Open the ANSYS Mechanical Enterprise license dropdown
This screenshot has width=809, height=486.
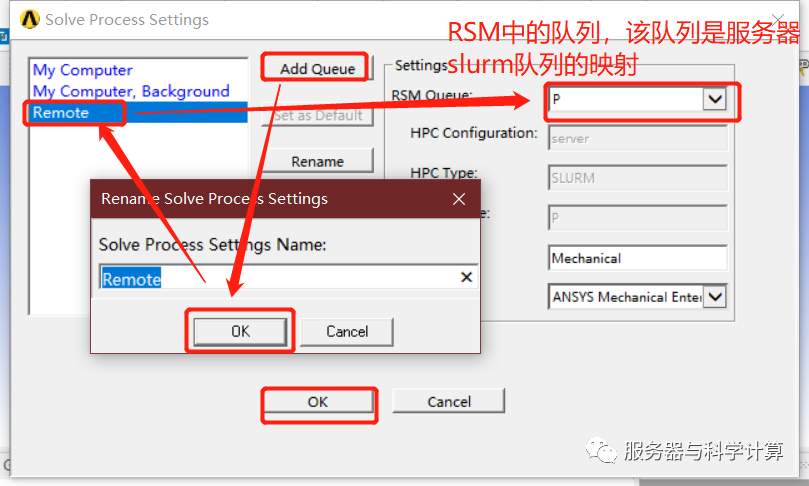click(715, 297)
